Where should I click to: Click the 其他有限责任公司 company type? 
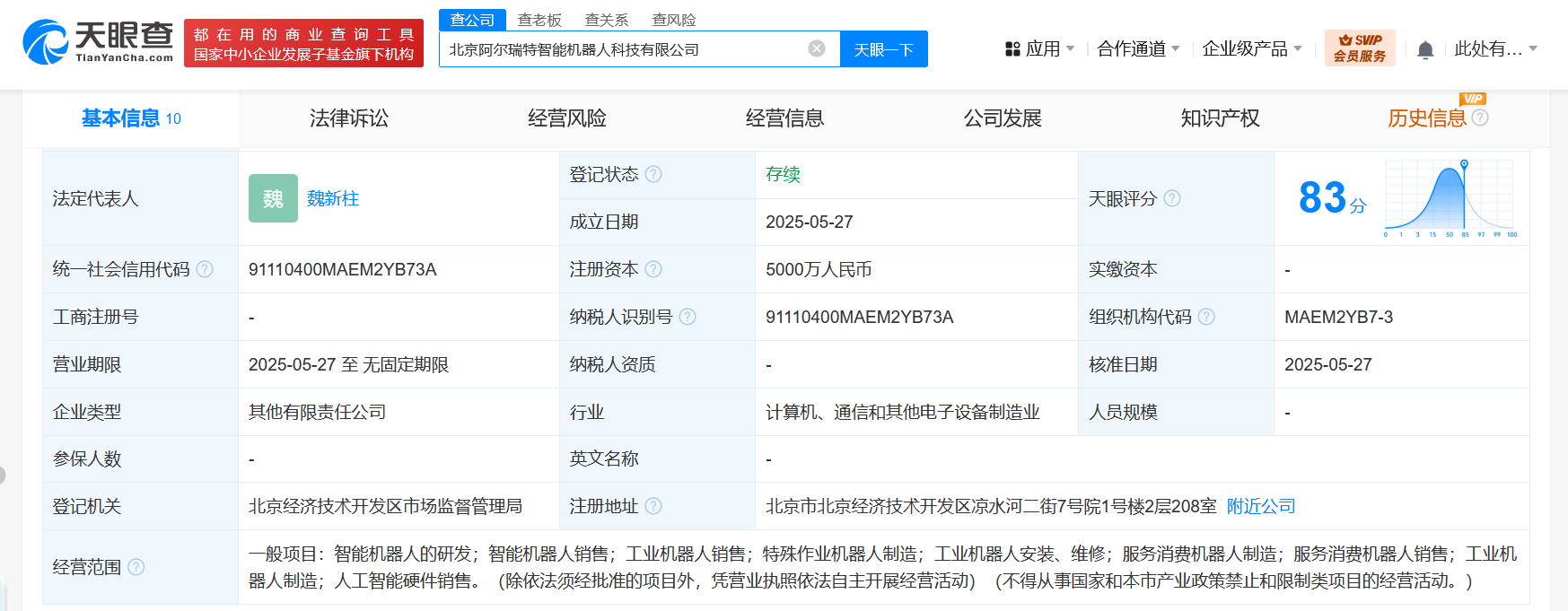pos(317,412)
